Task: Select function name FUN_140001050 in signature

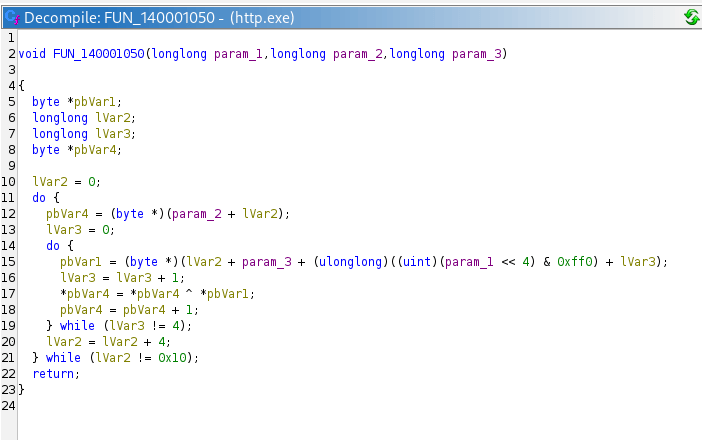Action: (x=98, y=54)
